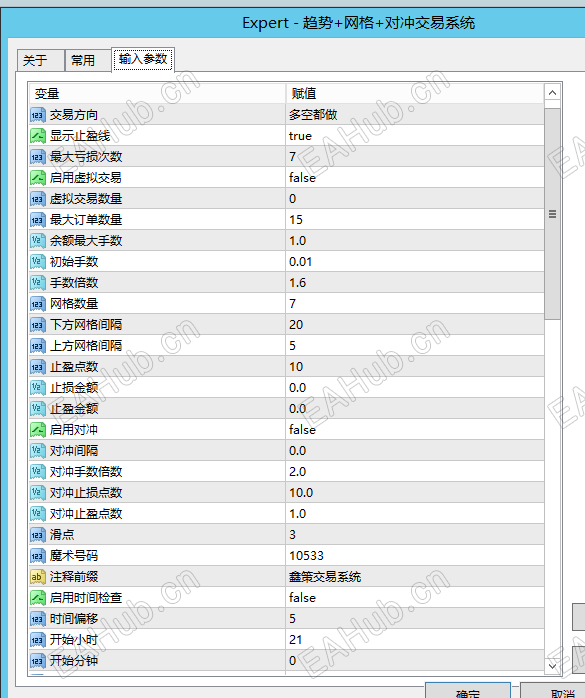
Task: Click the value 鑫策交易系统 for 注释前缀
Action: pyautogui.click(x=325, y=577)
